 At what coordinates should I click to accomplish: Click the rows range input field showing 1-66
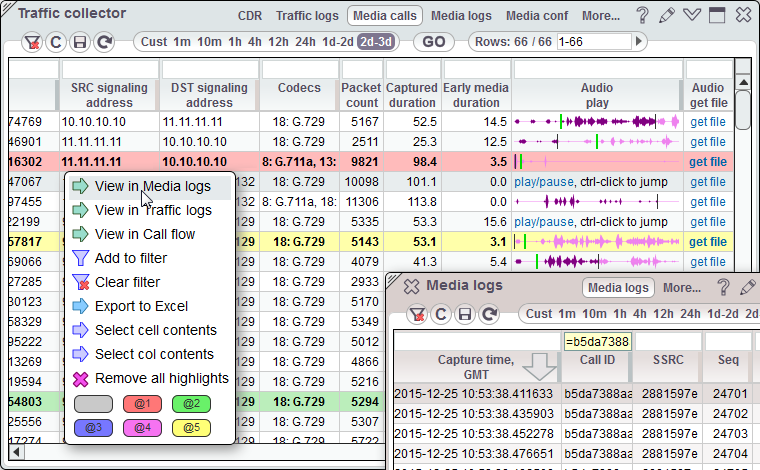tap(594, 42)
